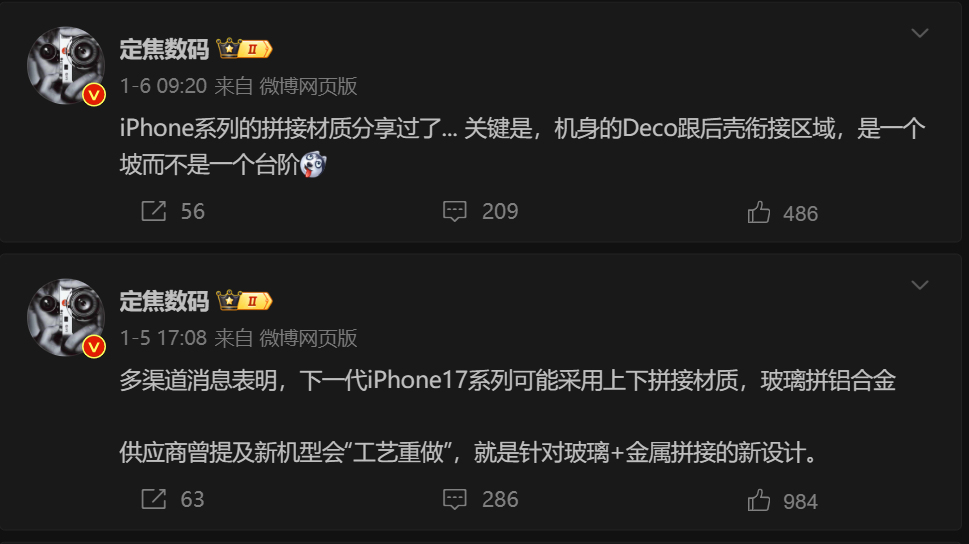
Task: Like the post with 984 likes
Action: click(x=759, y=501)
